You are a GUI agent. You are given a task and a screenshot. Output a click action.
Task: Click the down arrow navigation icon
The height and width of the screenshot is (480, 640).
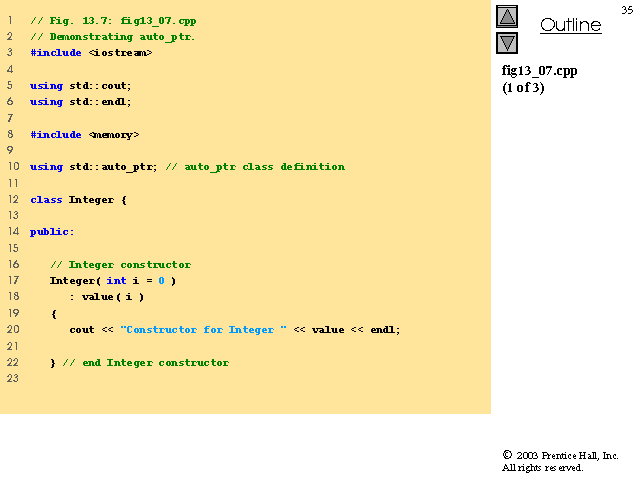(x=507, y=43)
